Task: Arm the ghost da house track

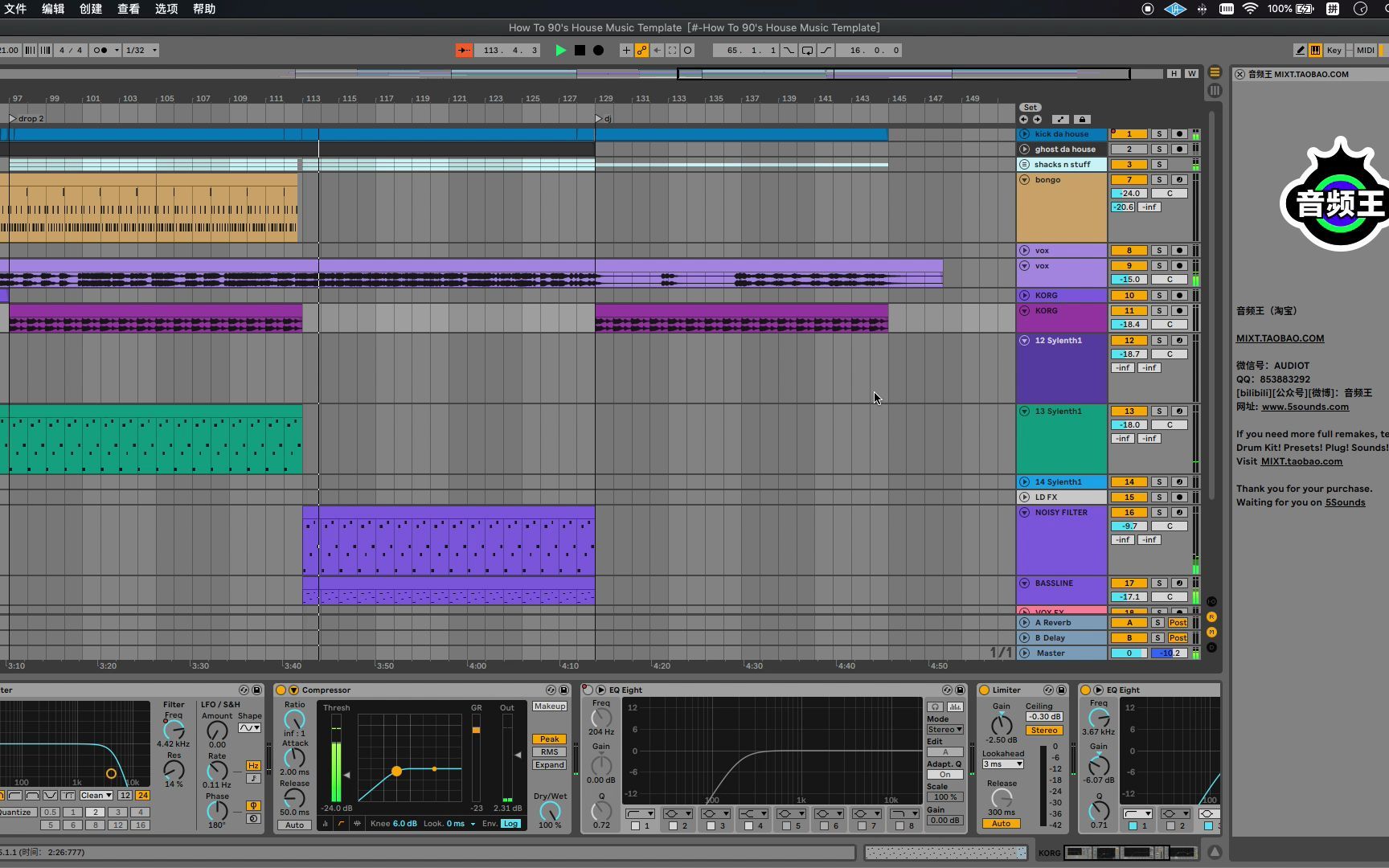Action: [1179, 149]
